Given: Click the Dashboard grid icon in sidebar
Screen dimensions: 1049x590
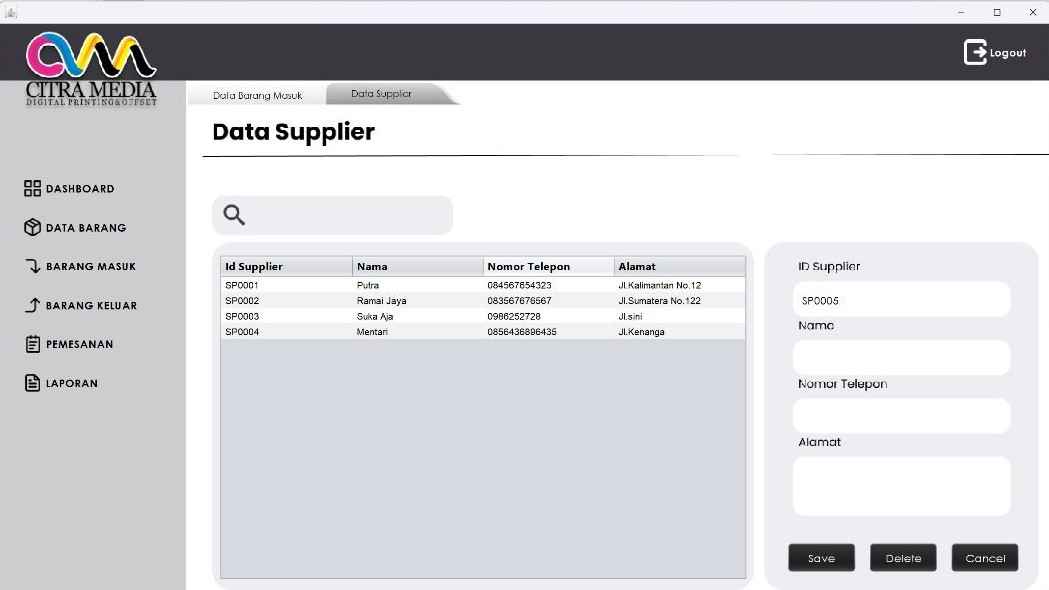Looking at the screenshot, I should point(32,188).
